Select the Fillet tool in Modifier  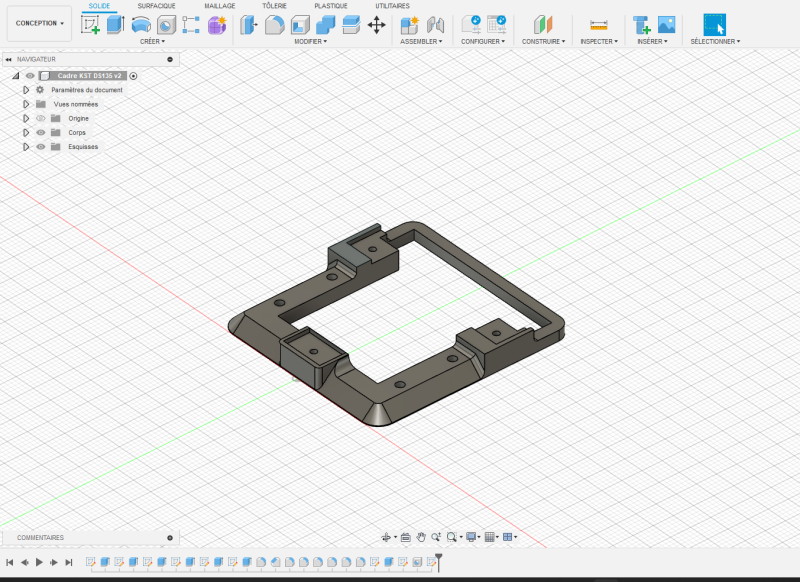point(274,24)
